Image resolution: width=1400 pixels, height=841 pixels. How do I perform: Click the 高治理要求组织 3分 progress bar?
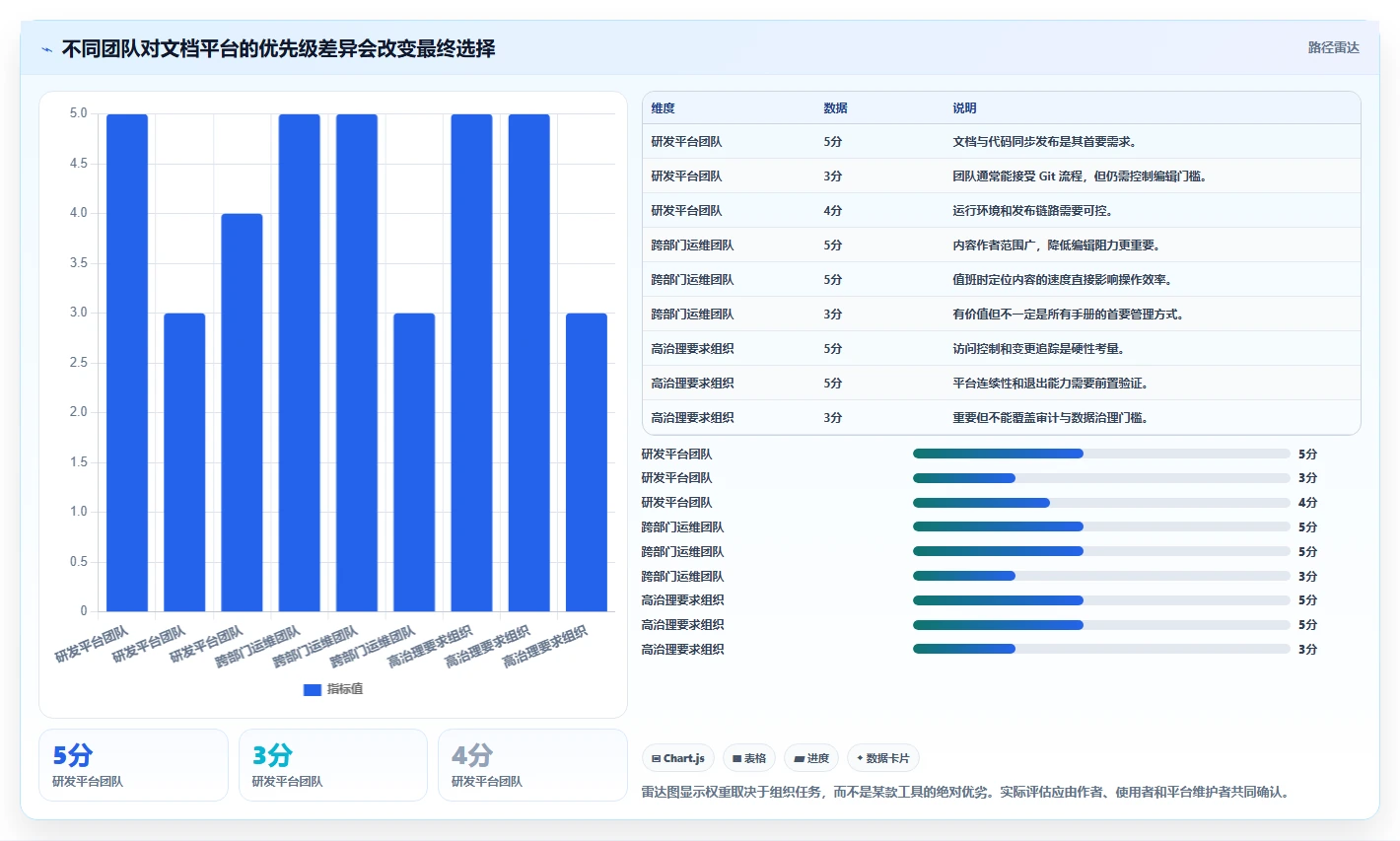pos(1101,649)
